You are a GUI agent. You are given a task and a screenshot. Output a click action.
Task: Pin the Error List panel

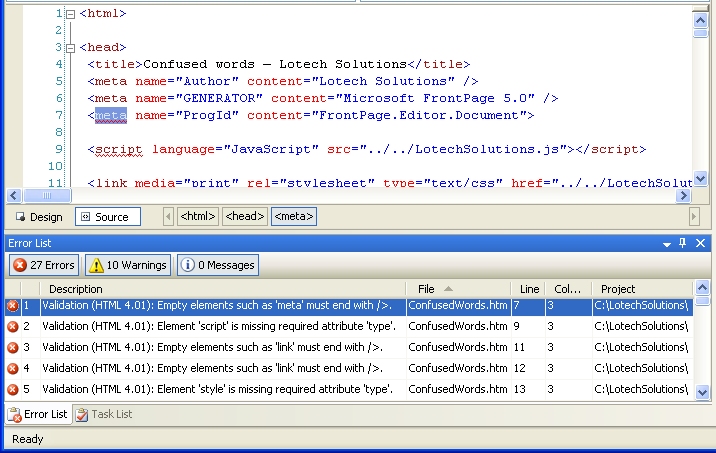coord(682,243)
